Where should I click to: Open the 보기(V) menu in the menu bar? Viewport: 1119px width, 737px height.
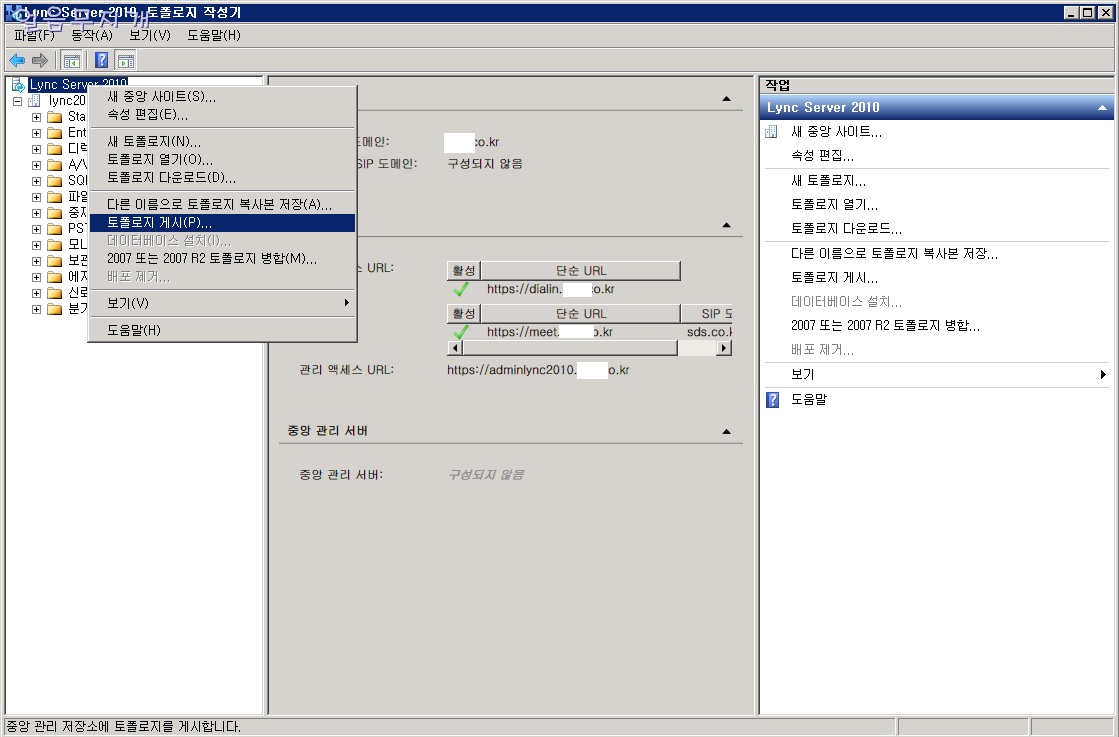pyautogui.click(x=150, y=35)
